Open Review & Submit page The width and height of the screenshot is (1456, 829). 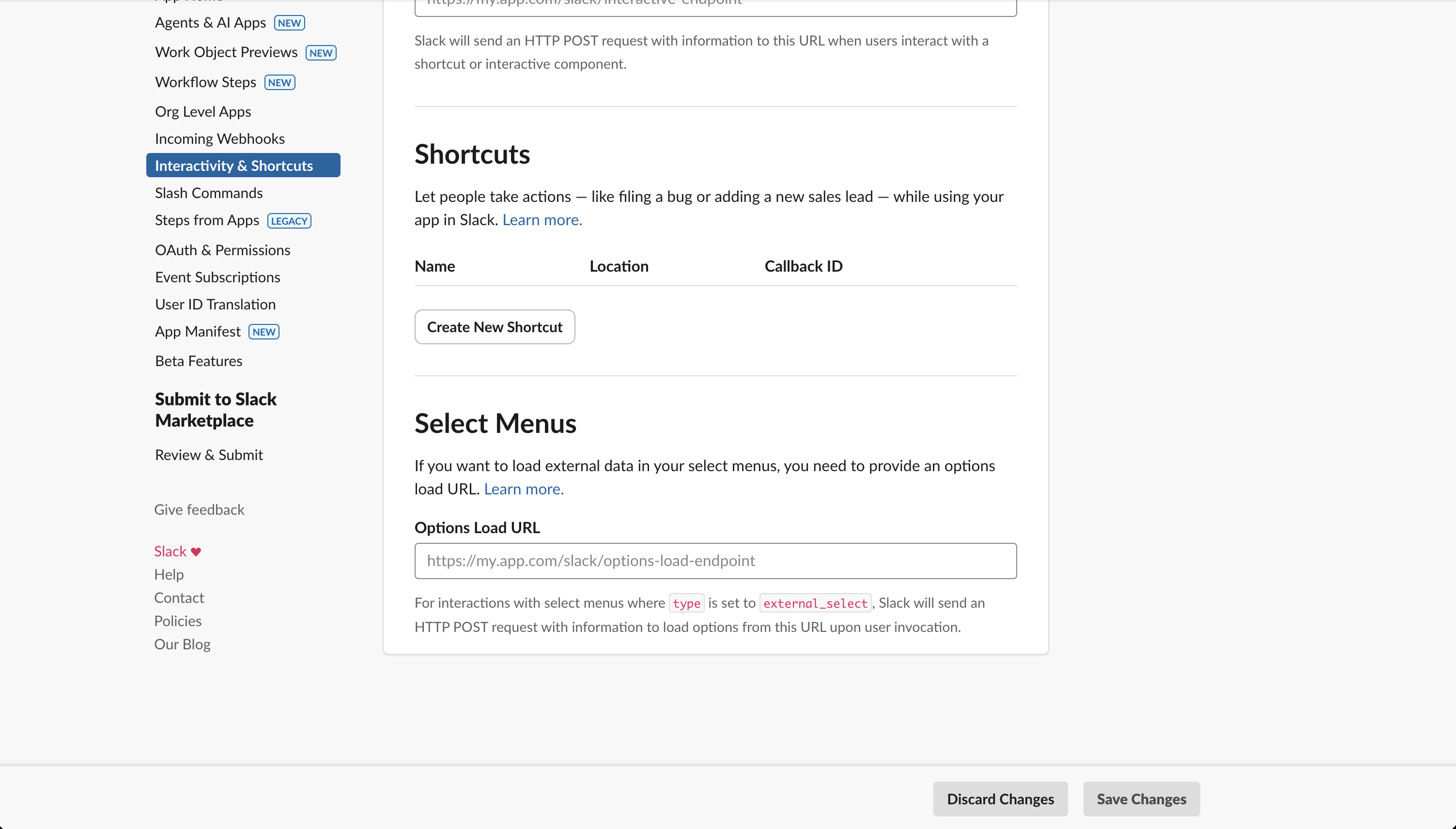208,454
